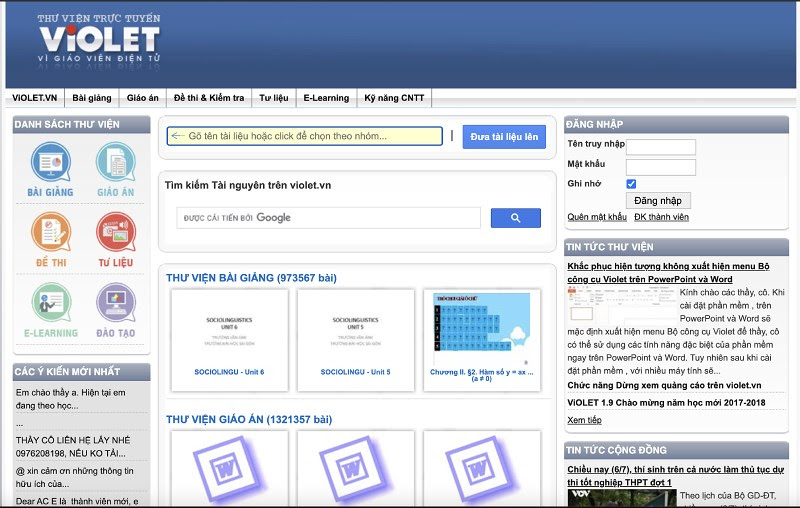The image size is (800, 508).
Task: Open comment 'Dear AC E là thành viên mới'
Action: (77, 501)
